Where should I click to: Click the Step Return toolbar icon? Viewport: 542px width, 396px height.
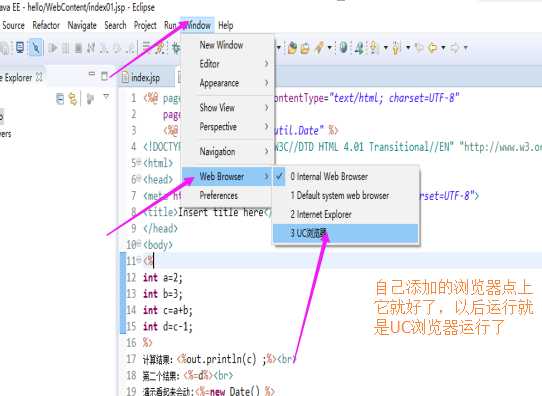(x=131, y=48)
